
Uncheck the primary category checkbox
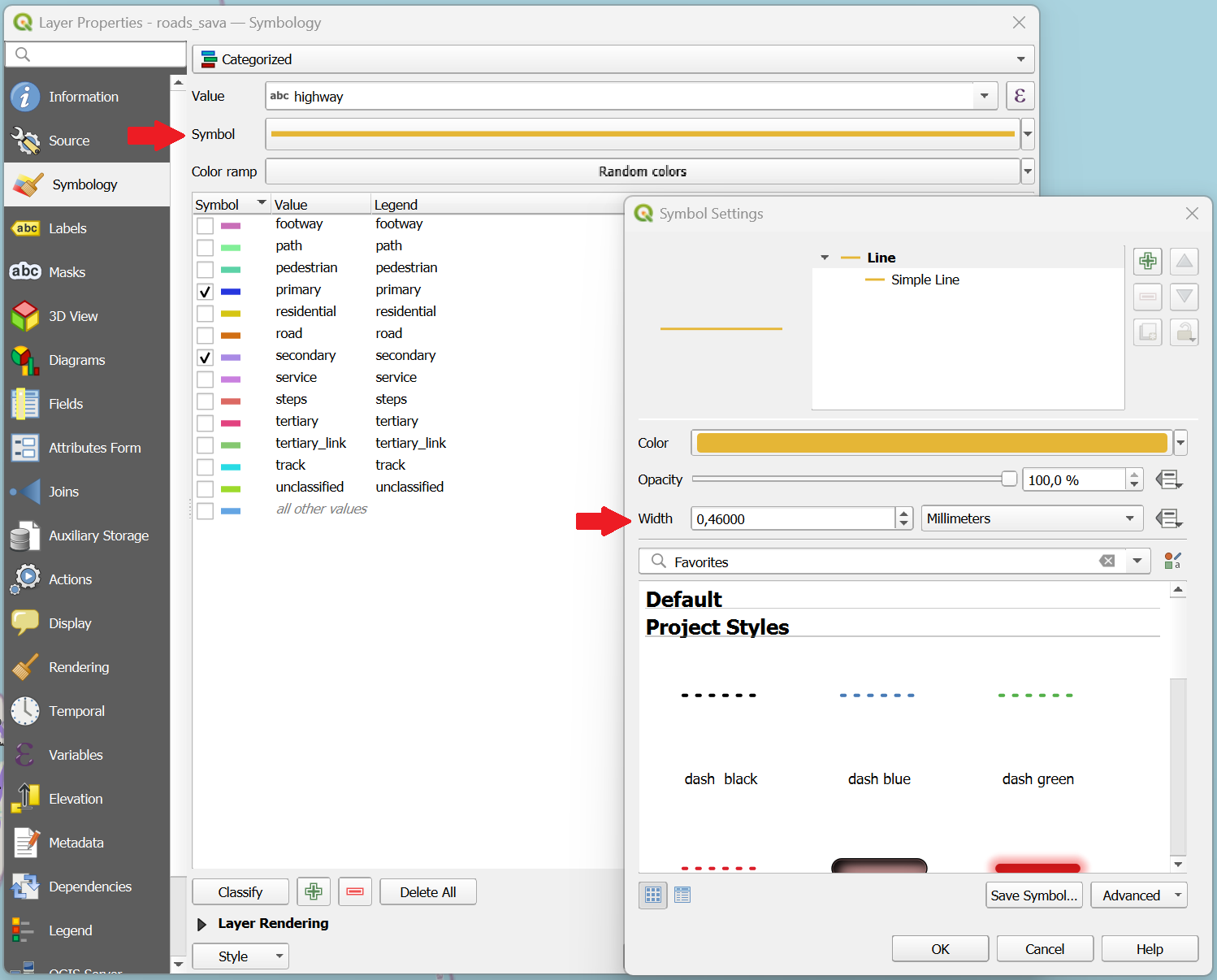tap(206, 292)
